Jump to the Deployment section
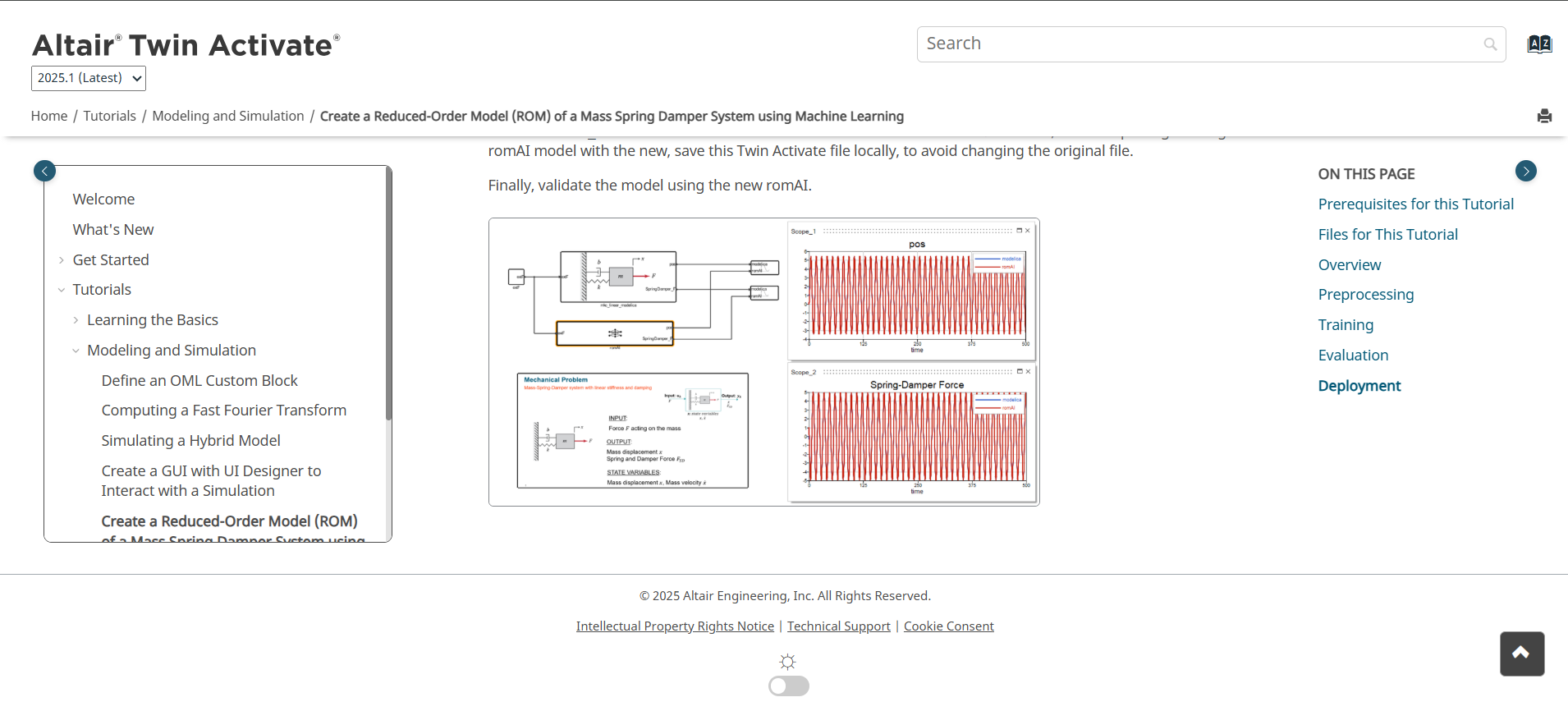Screen dimensions: 1568x711 1359,386
